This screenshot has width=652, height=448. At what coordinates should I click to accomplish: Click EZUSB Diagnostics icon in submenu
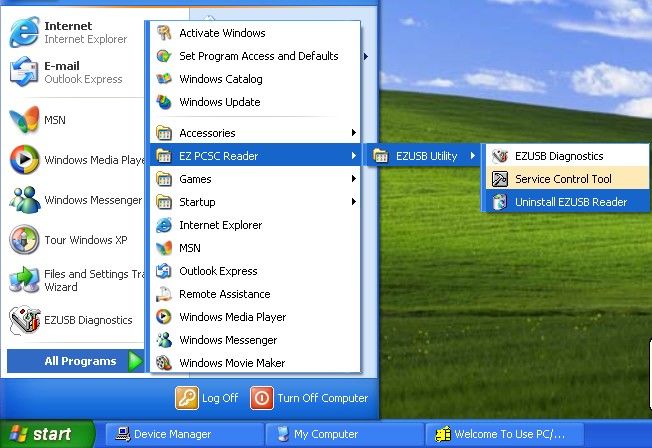point(500,156)
